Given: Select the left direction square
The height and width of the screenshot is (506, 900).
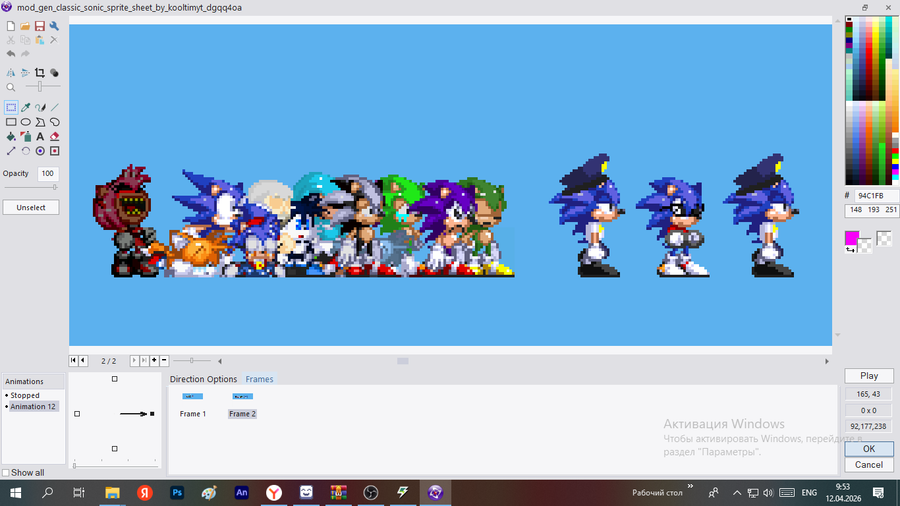Looking at the screenshot, I should [77, 414].
